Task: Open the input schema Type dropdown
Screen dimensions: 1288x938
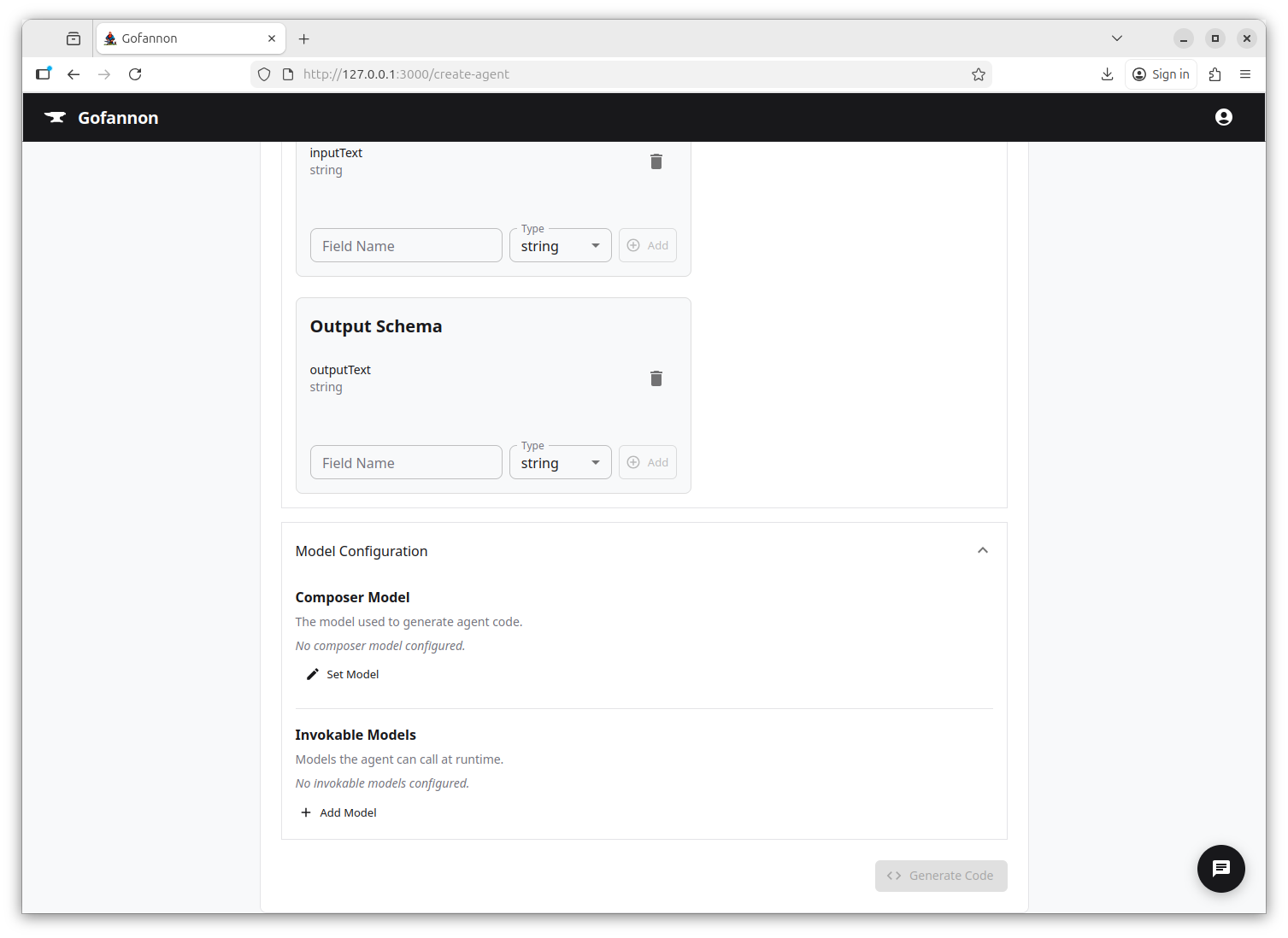Action: tap(560, 246)
